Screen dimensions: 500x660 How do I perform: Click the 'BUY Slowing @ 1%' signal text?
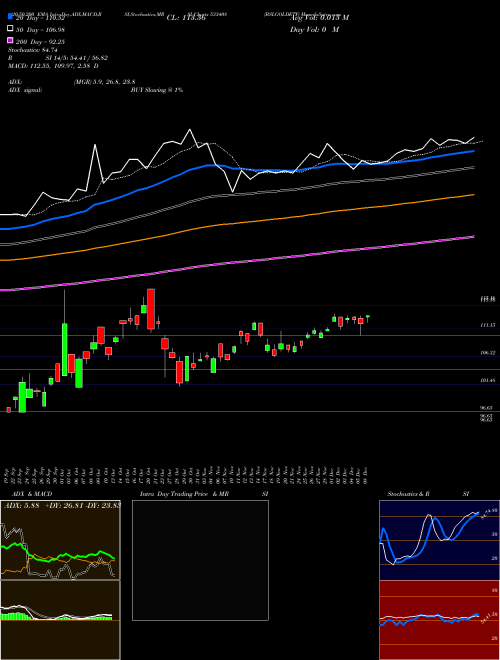pos(157,90)
